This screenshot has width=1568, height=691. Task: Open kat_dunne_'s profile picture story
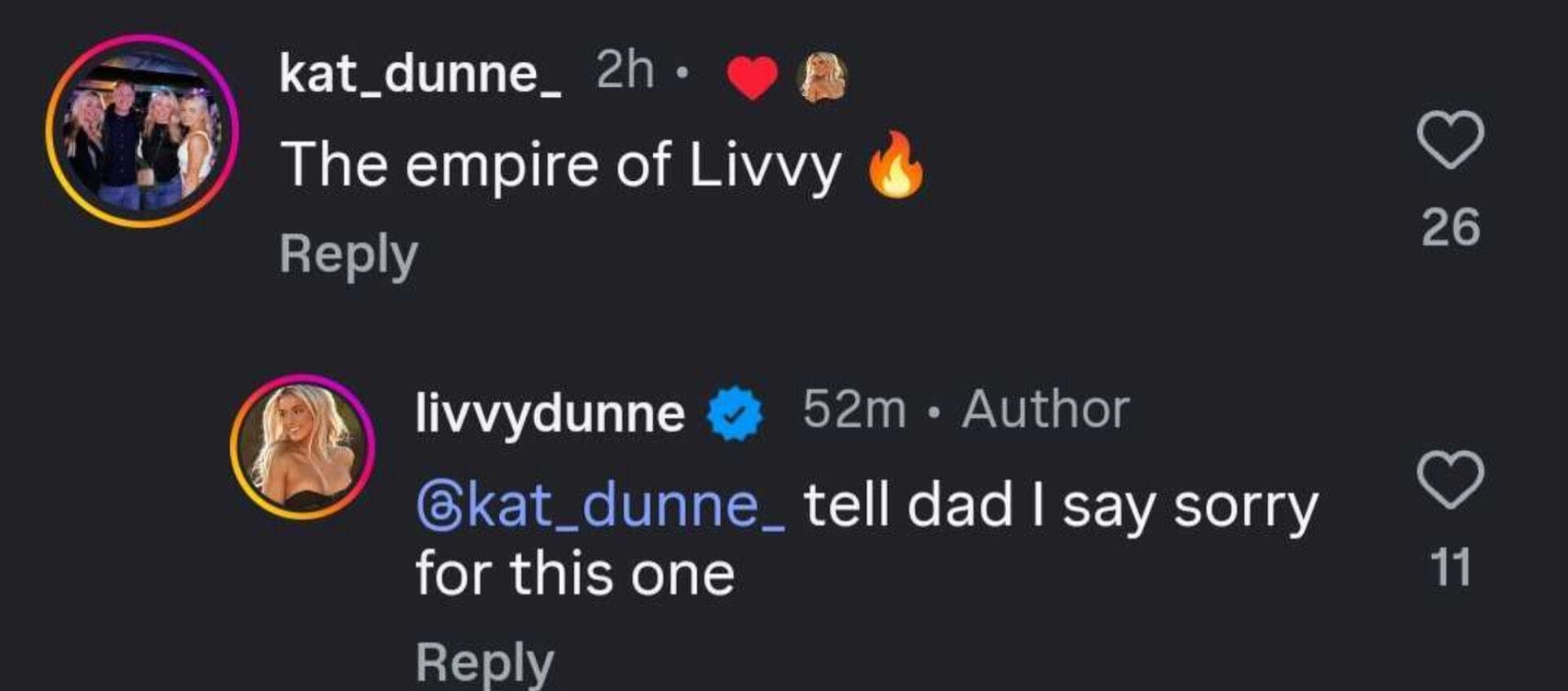pyautogui.click(x=142, y=131)
